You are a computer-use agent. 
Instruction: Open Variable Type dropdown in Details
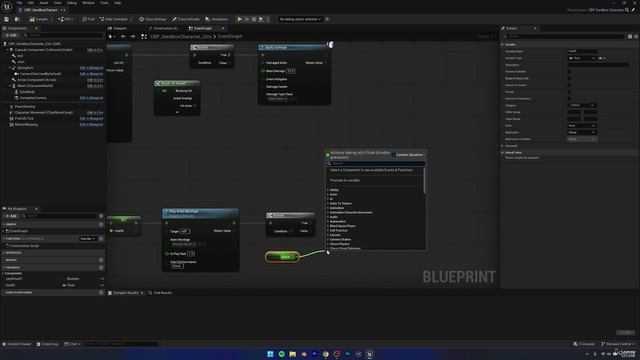coord(582,58)
